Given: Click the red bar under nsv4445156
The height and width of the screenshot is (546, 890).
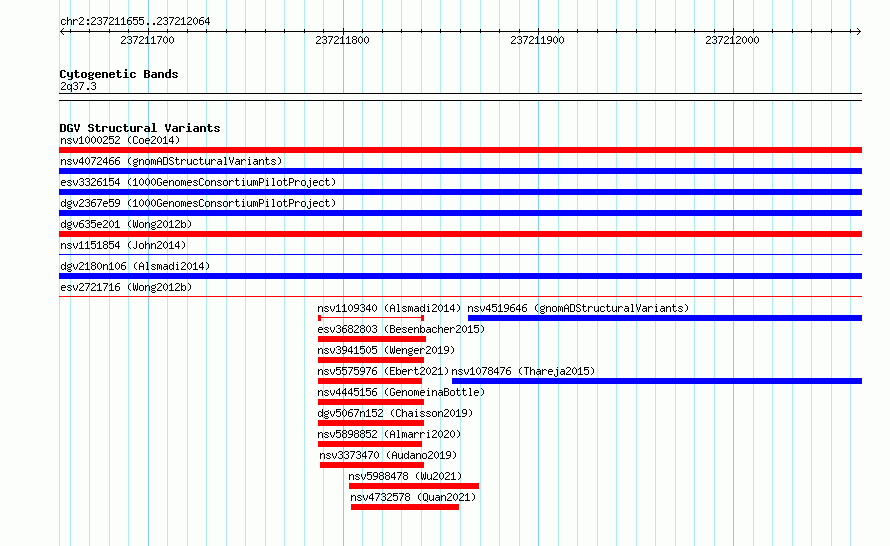Looking at the screenshot, I should click(x=371, y=402).
